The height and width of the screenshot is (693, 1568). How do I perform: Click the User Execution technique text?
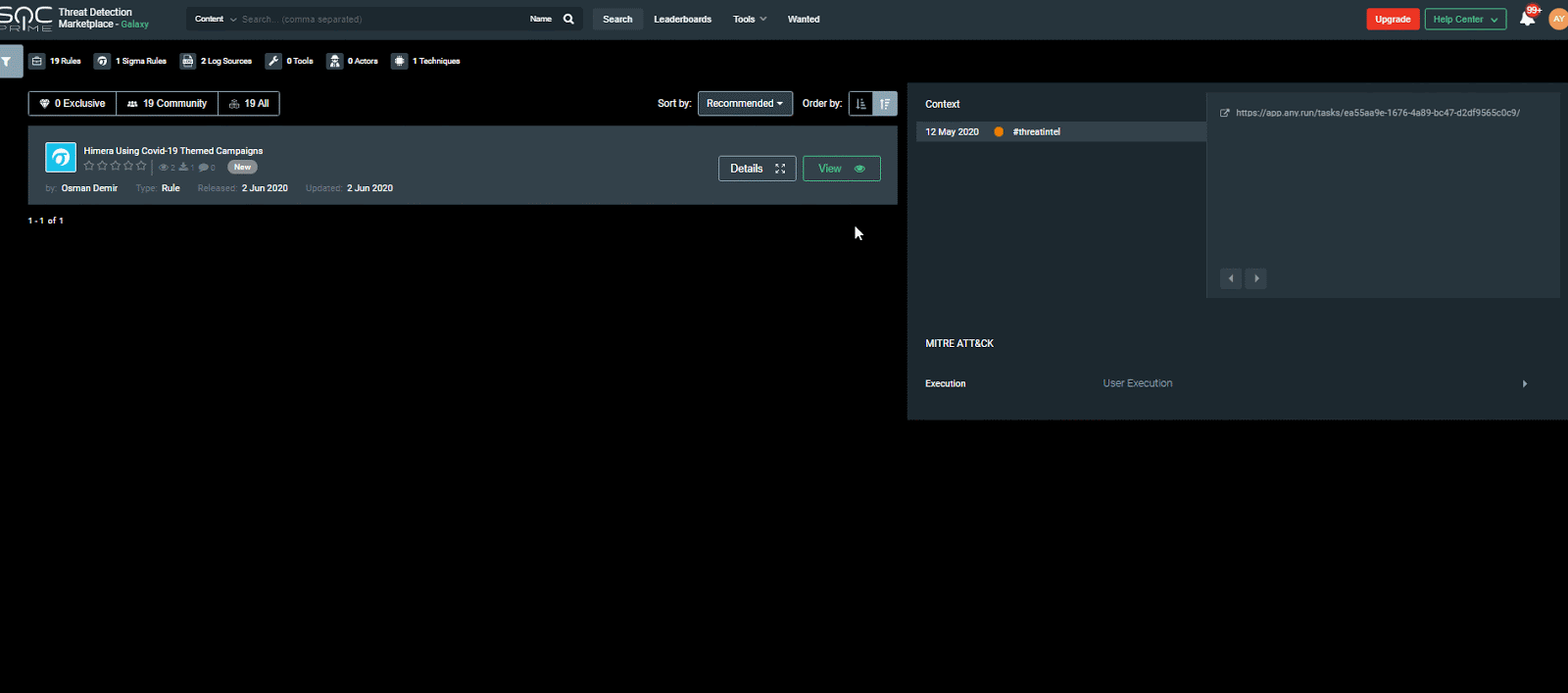tap(1138, 383)
